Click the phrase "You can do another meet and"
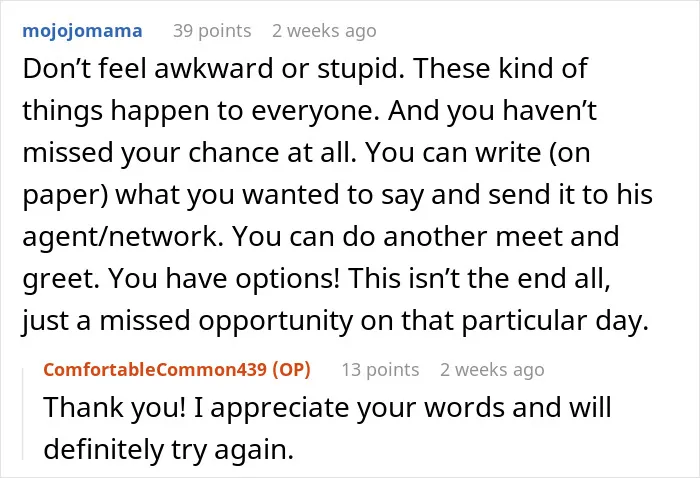The image size is (700, 478). pos(425,237)
